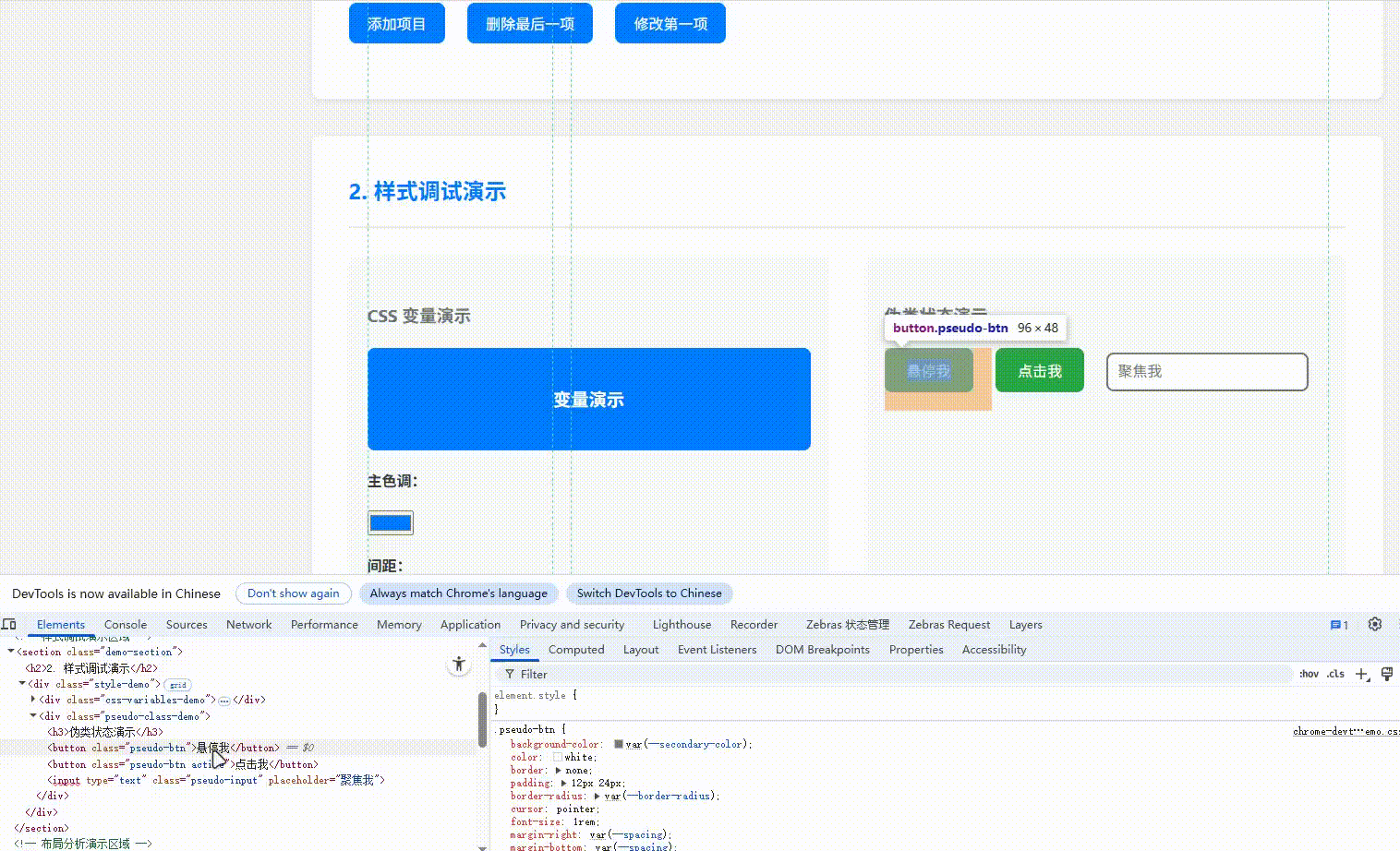The image size is (1400, 851).
Task: Collapse the demo-section element node
Action: point(10,652)
